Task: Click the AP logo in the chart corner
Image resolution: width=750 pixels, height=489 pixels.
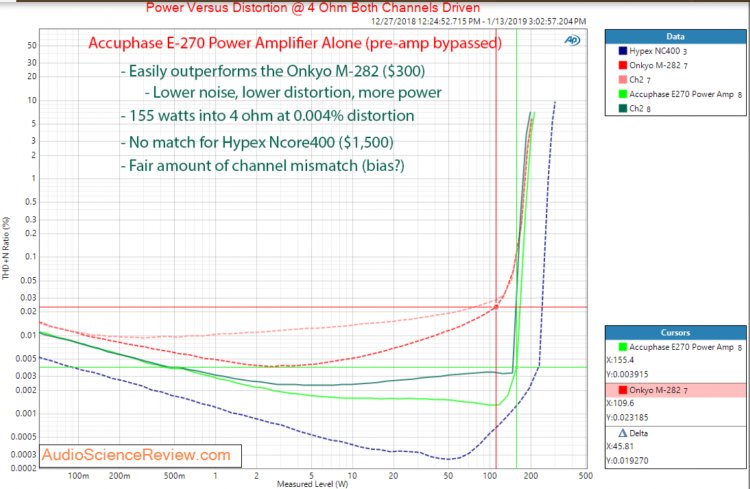Action: tap(571, 41)
